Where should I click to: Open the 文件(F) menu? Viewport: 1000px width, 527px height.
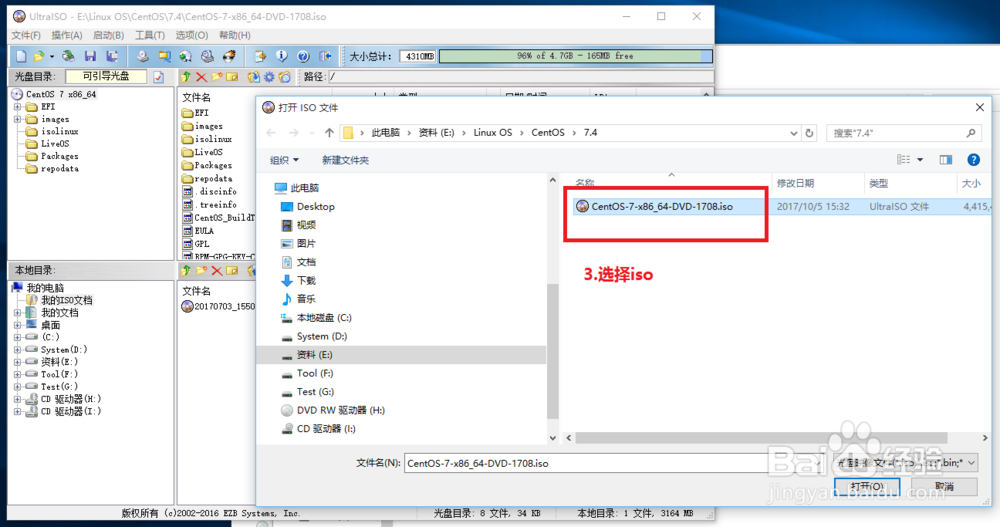point(26,36)
